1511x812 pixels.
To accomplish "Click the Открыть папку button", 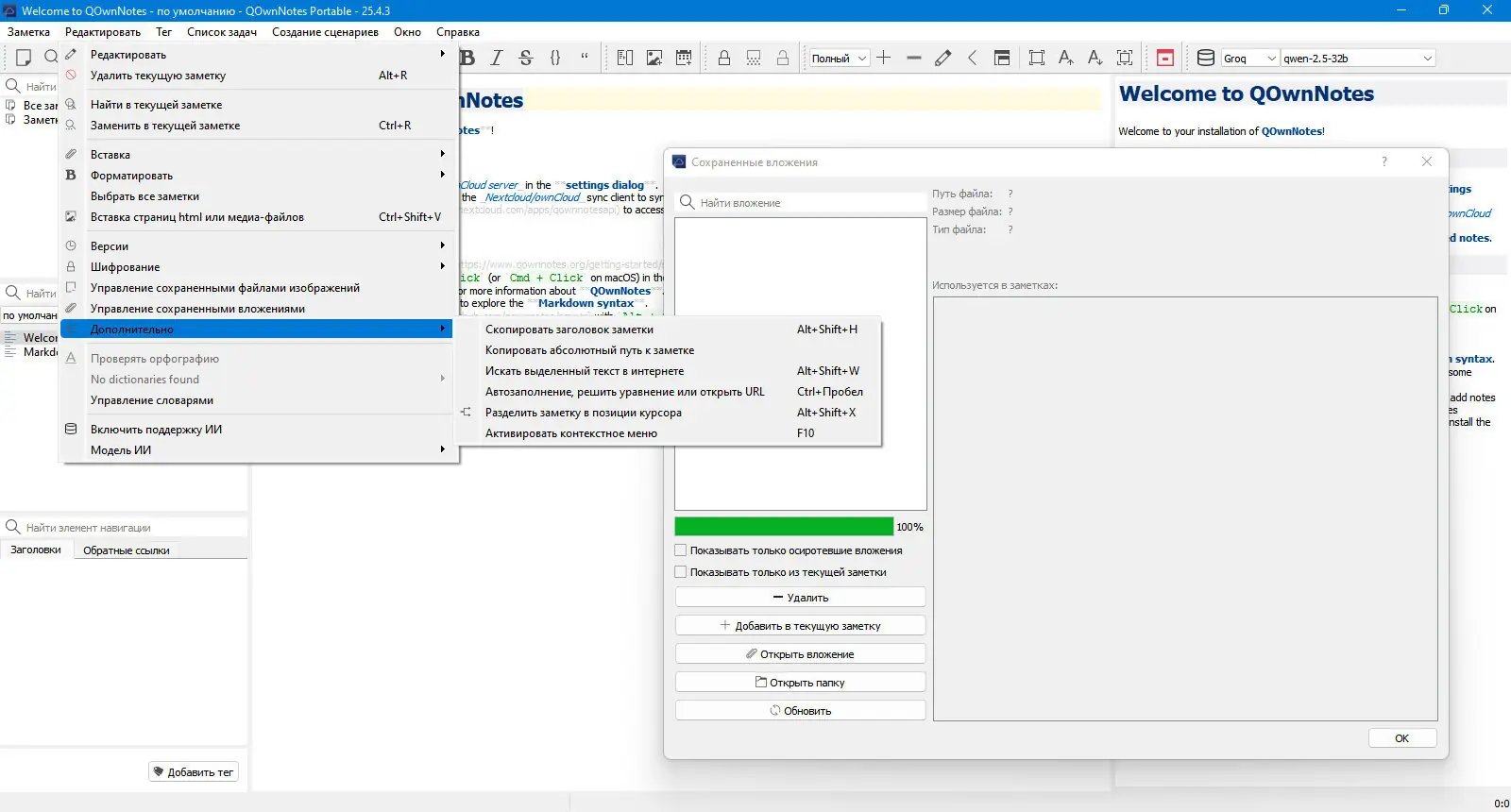I will [800, 683].
